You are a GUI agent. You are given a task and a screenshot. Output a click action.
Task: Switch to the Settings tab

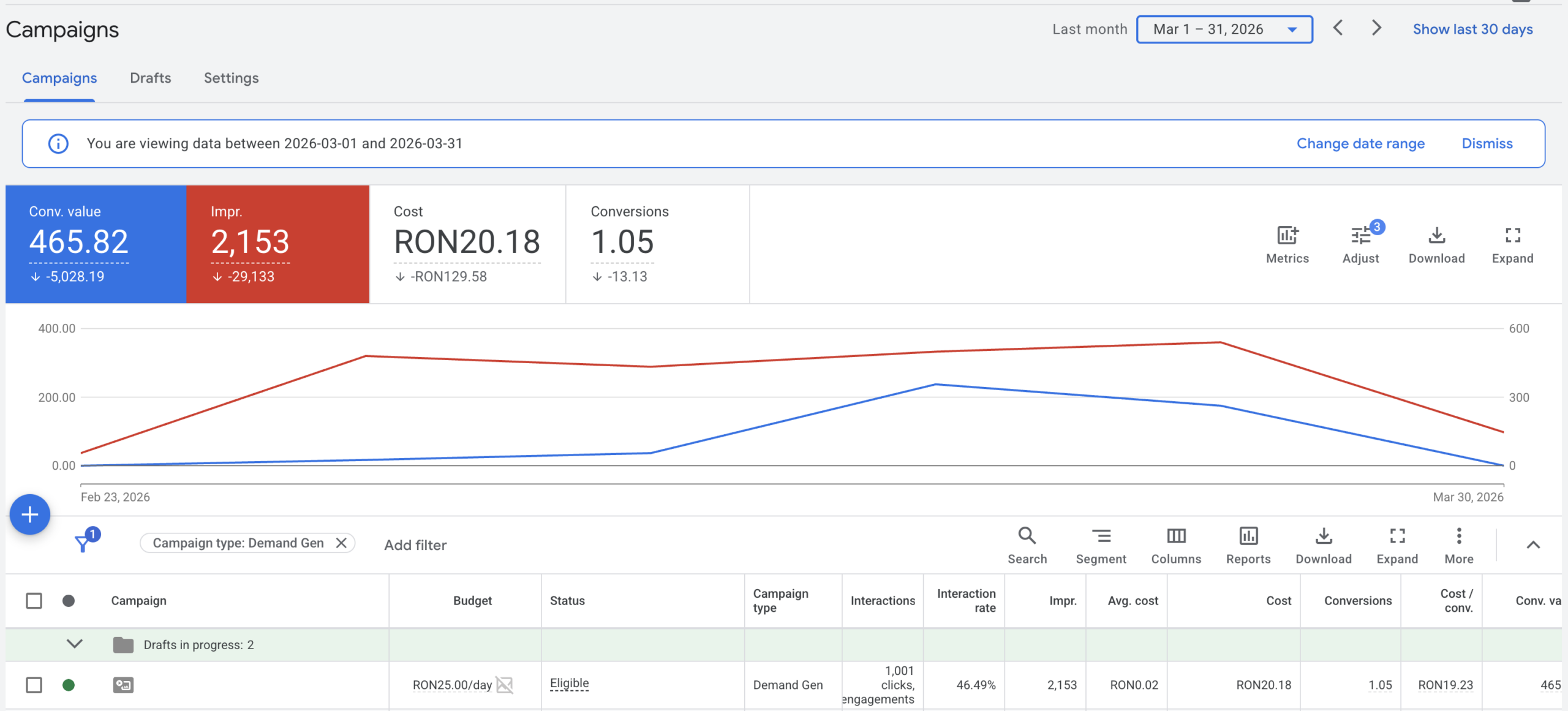(231, 78)
